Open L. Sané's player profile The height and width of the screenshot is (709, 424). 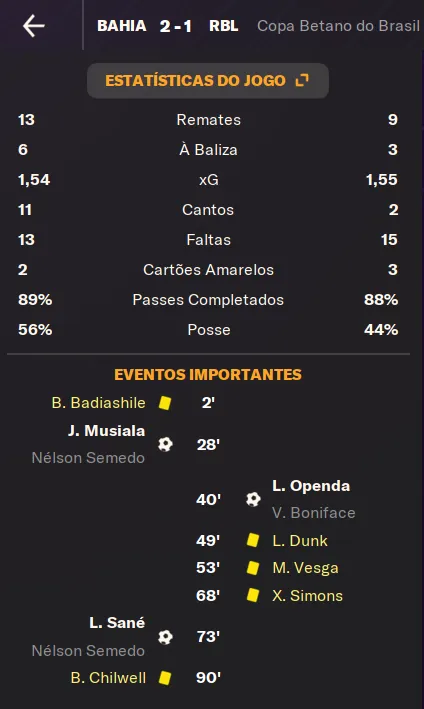click(117, 623)
